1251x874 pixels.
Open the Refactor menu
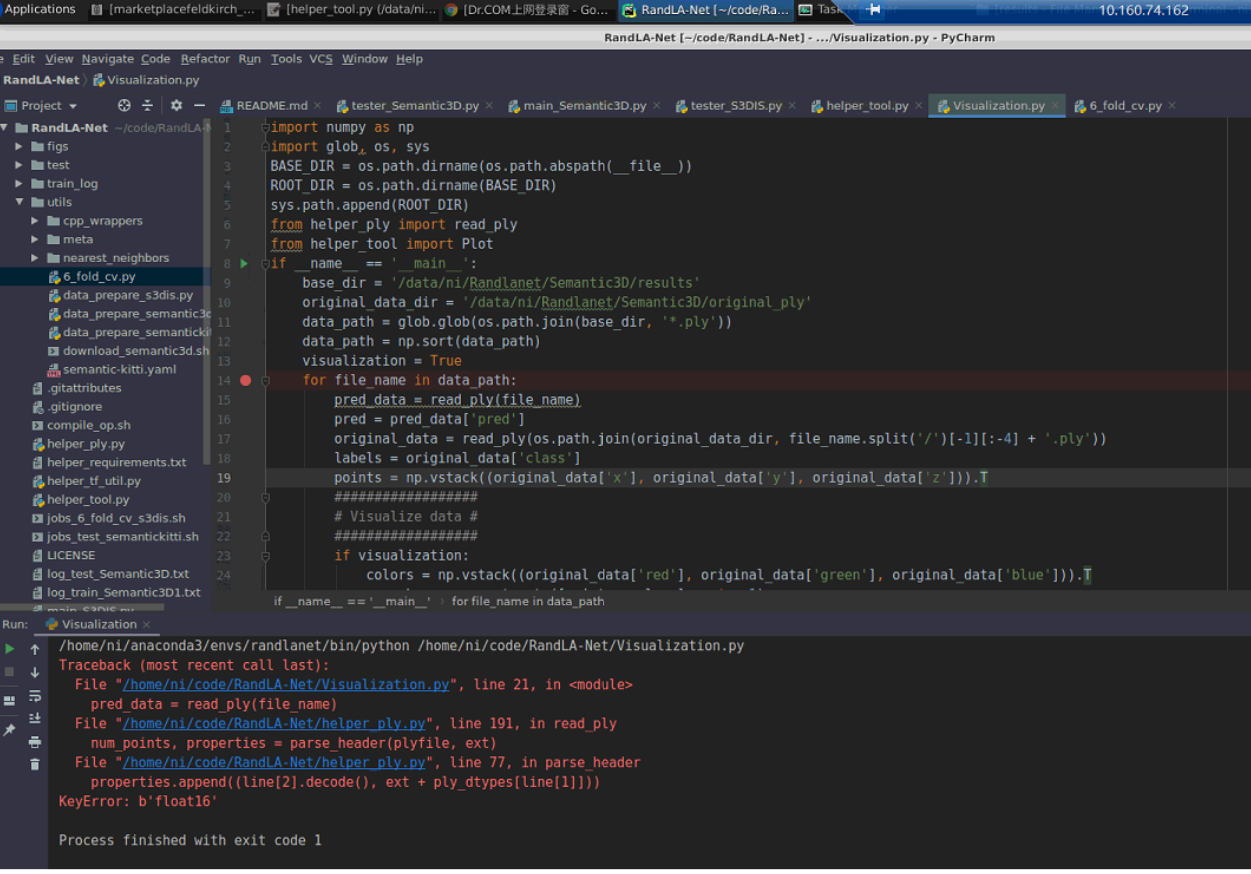click(x=205, y=59)
